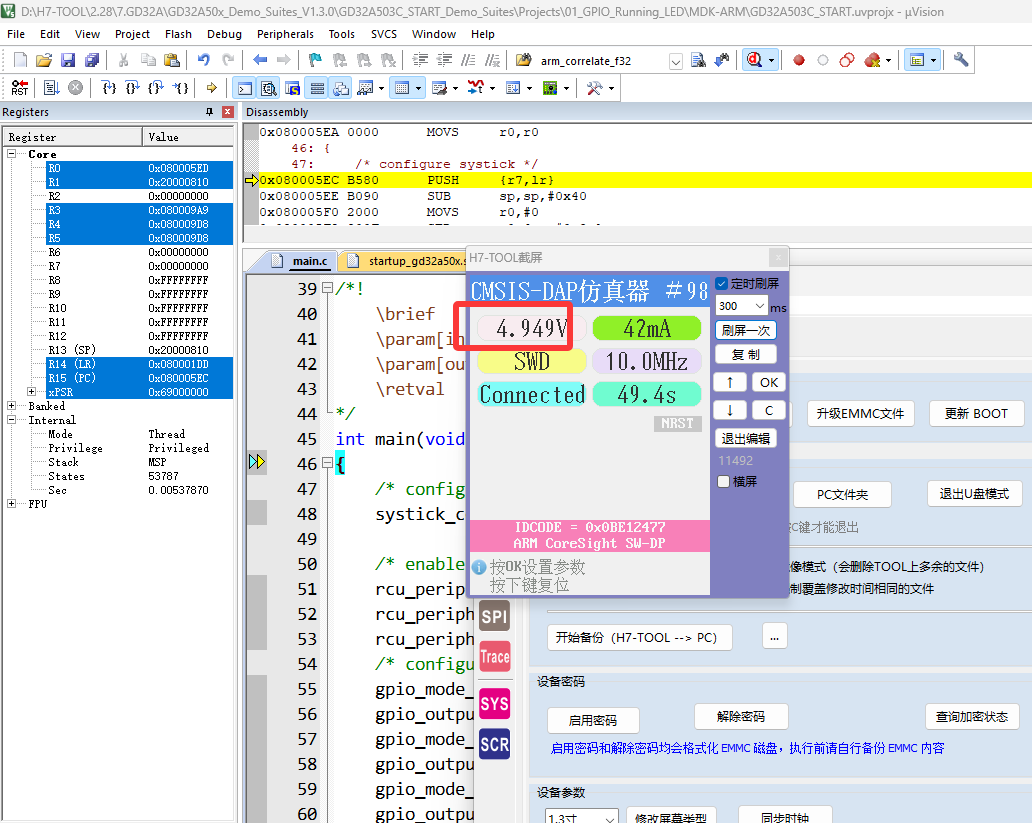Viewport: 1032px width, 823px height.
Task: Click the wrench Configuration icon
Action: [961, 60]
